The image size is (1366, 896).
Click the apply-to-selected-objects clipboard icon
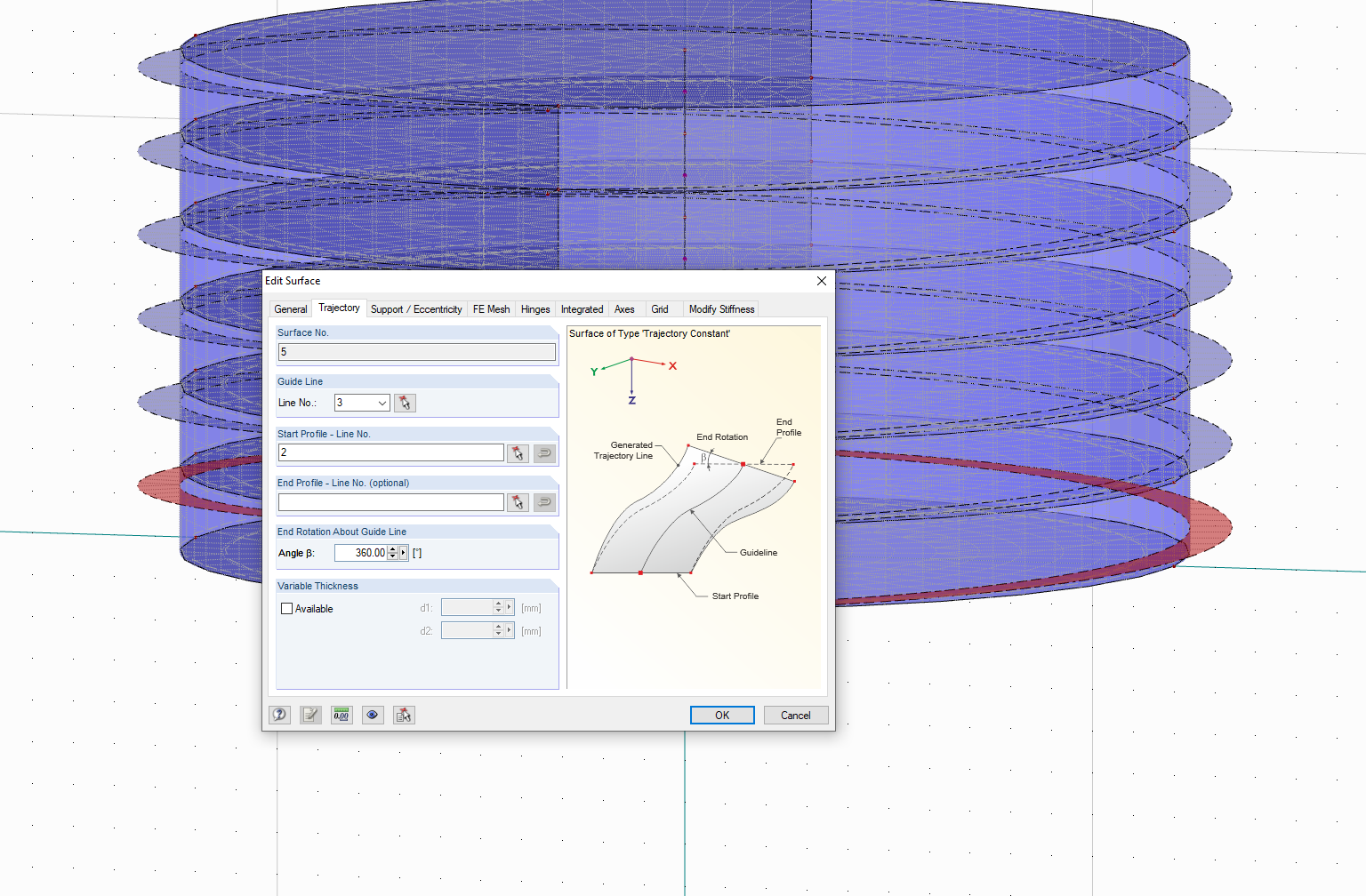pyautogui.click(x=403, y=715)
